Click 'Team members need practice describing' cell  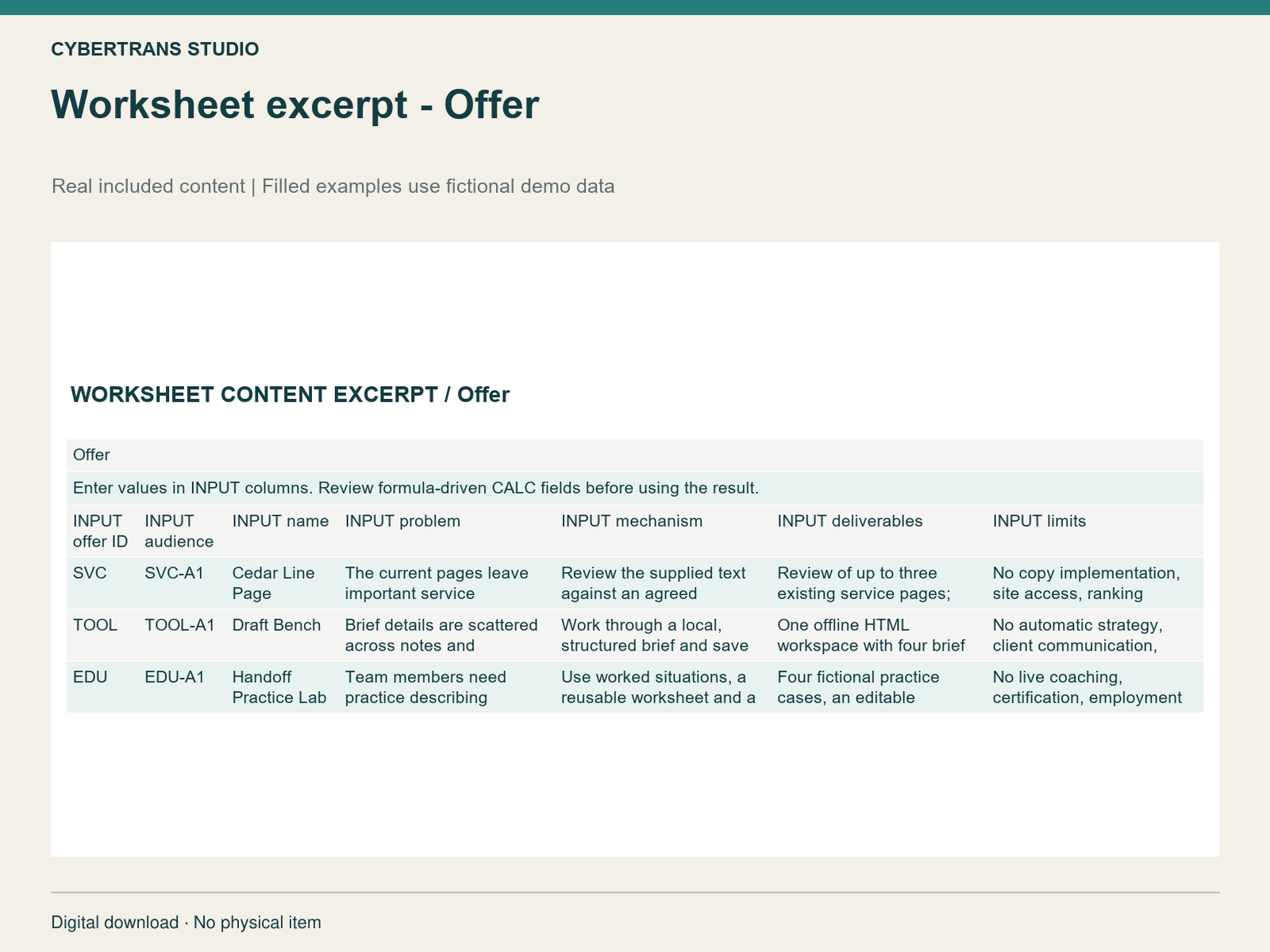pyautogui.click(x=447, y=687)
